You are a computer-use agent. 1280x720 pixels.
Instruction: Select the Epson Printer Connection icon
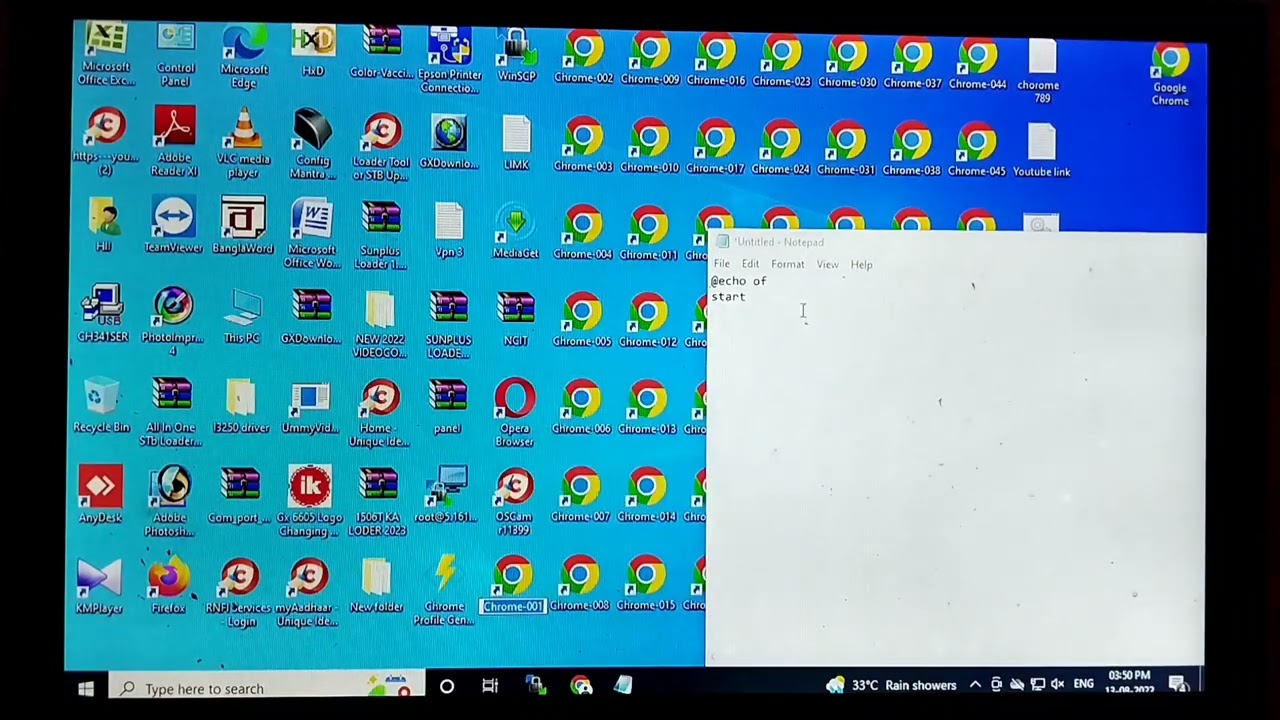click(449, 60)
